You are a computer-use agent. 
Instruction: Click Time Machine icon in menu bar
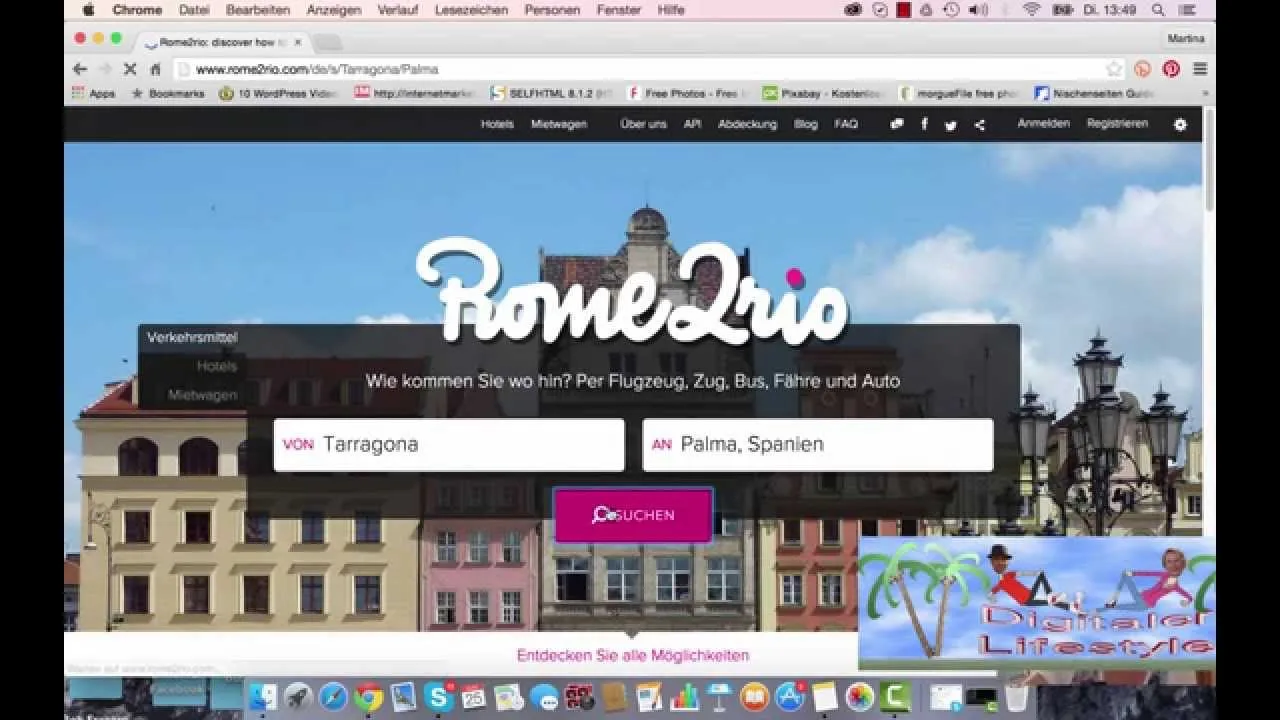point(951,10)
